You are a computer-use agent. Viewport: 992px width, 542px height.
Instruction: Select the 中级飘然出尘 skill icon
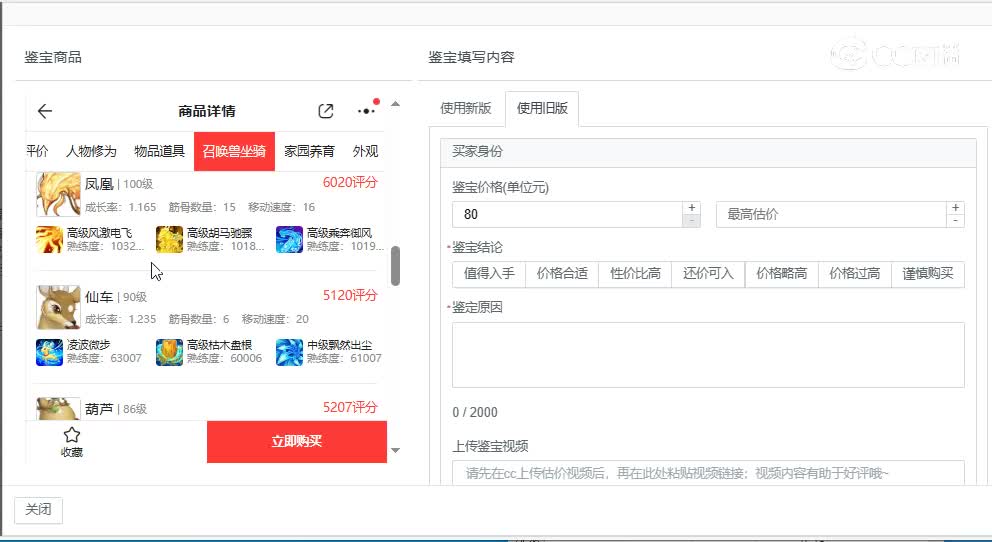coord(289,352)
